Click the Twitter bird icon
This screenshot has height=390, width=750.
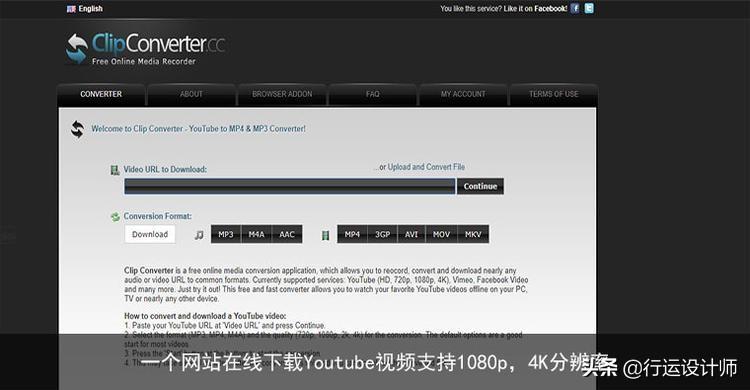(589, 8)
